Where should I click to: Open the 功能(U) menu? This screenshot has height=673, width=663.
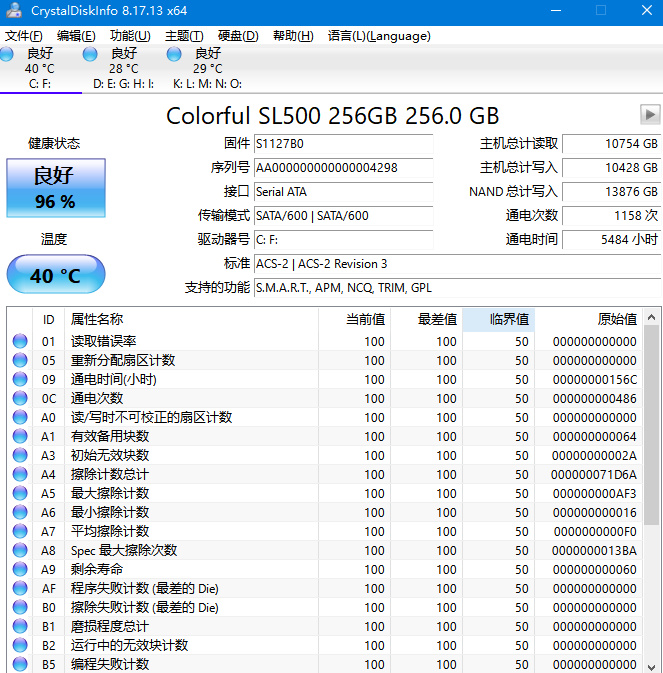point(130,36)
